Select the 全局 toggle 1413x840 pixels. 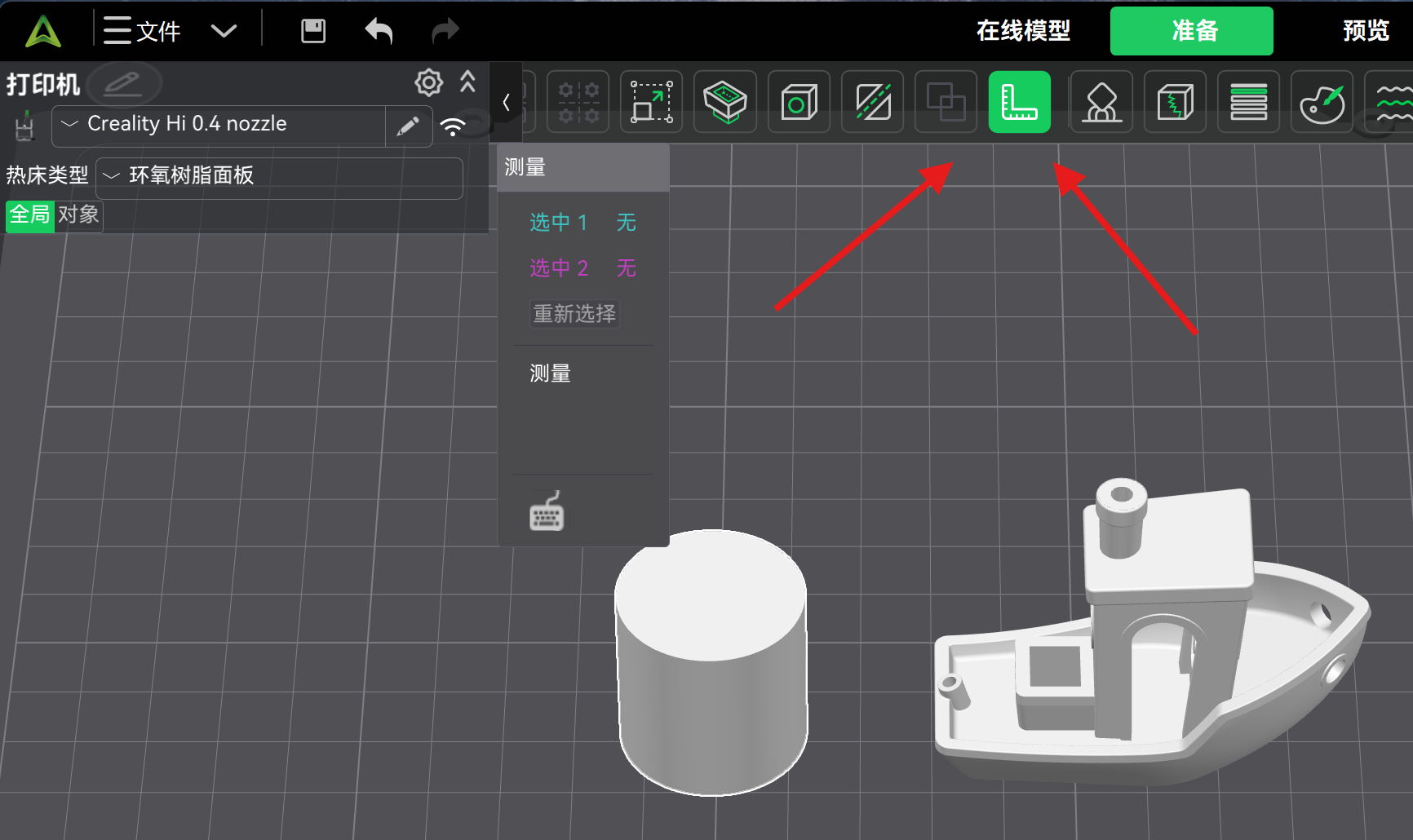(x=29, y=215)
